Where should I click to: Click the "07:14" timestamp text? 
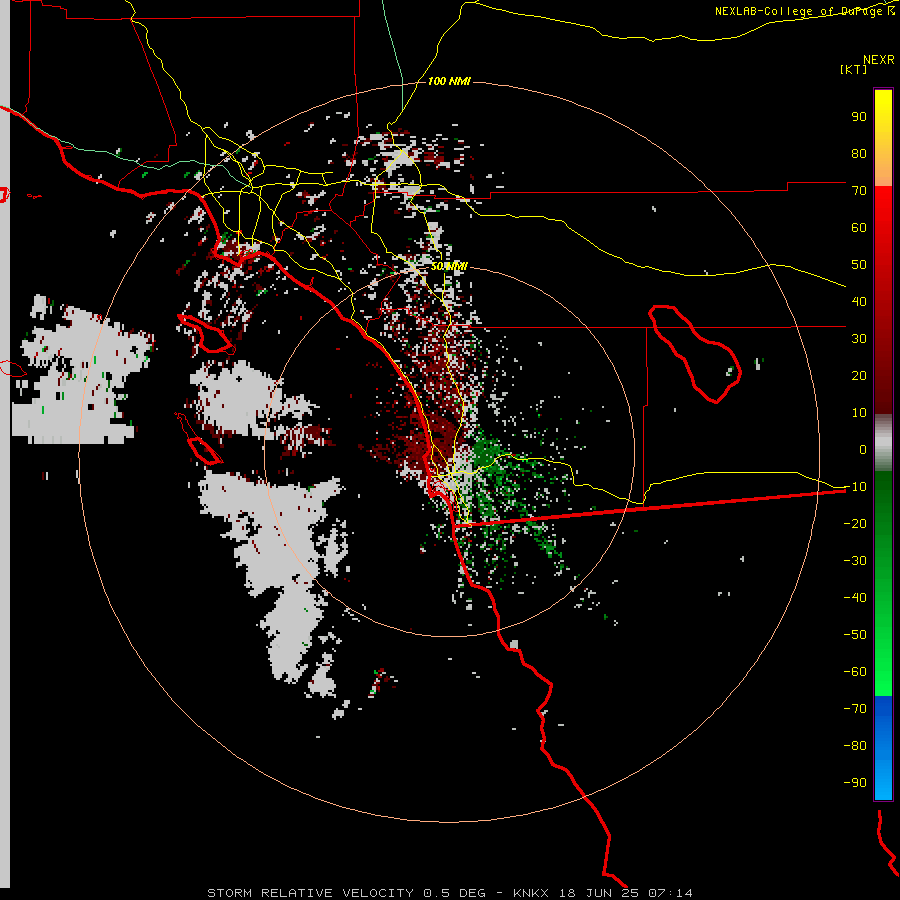click(x=670, y=893)
